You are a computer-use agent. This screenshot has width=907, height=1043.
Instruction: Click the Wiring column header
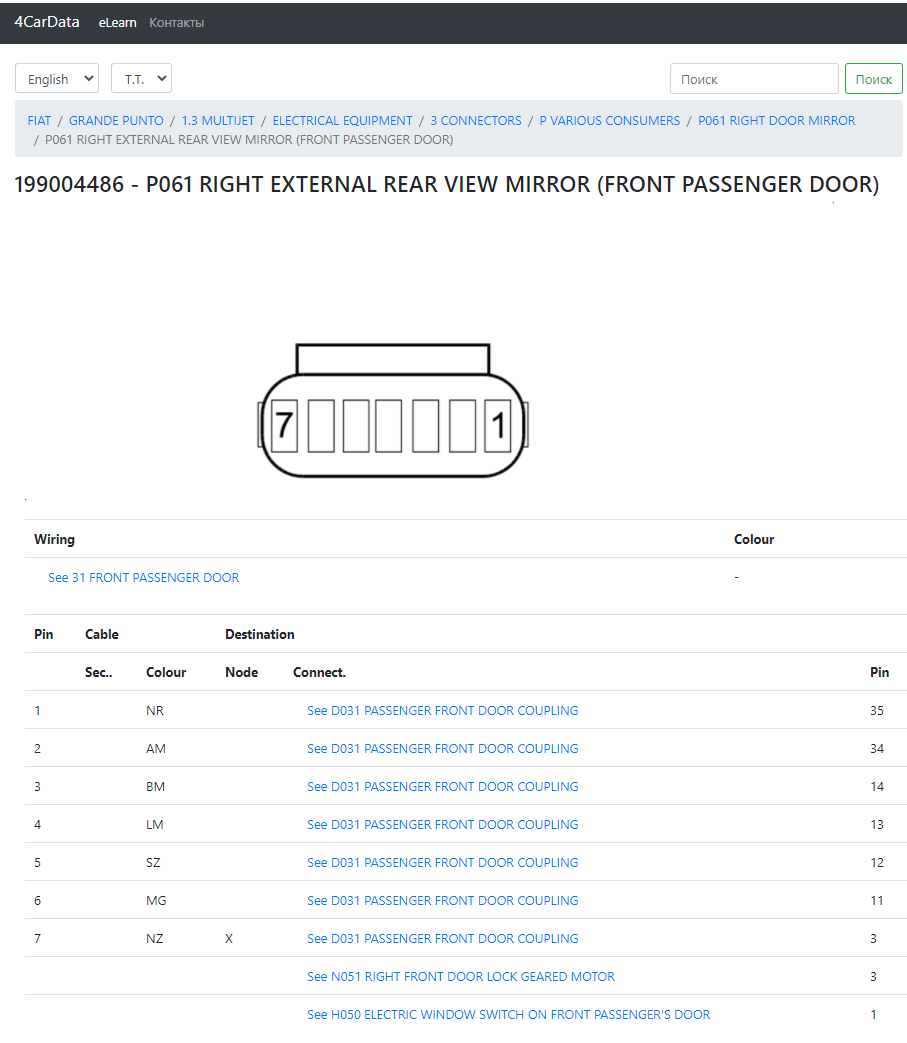click(x=55, y=539)
